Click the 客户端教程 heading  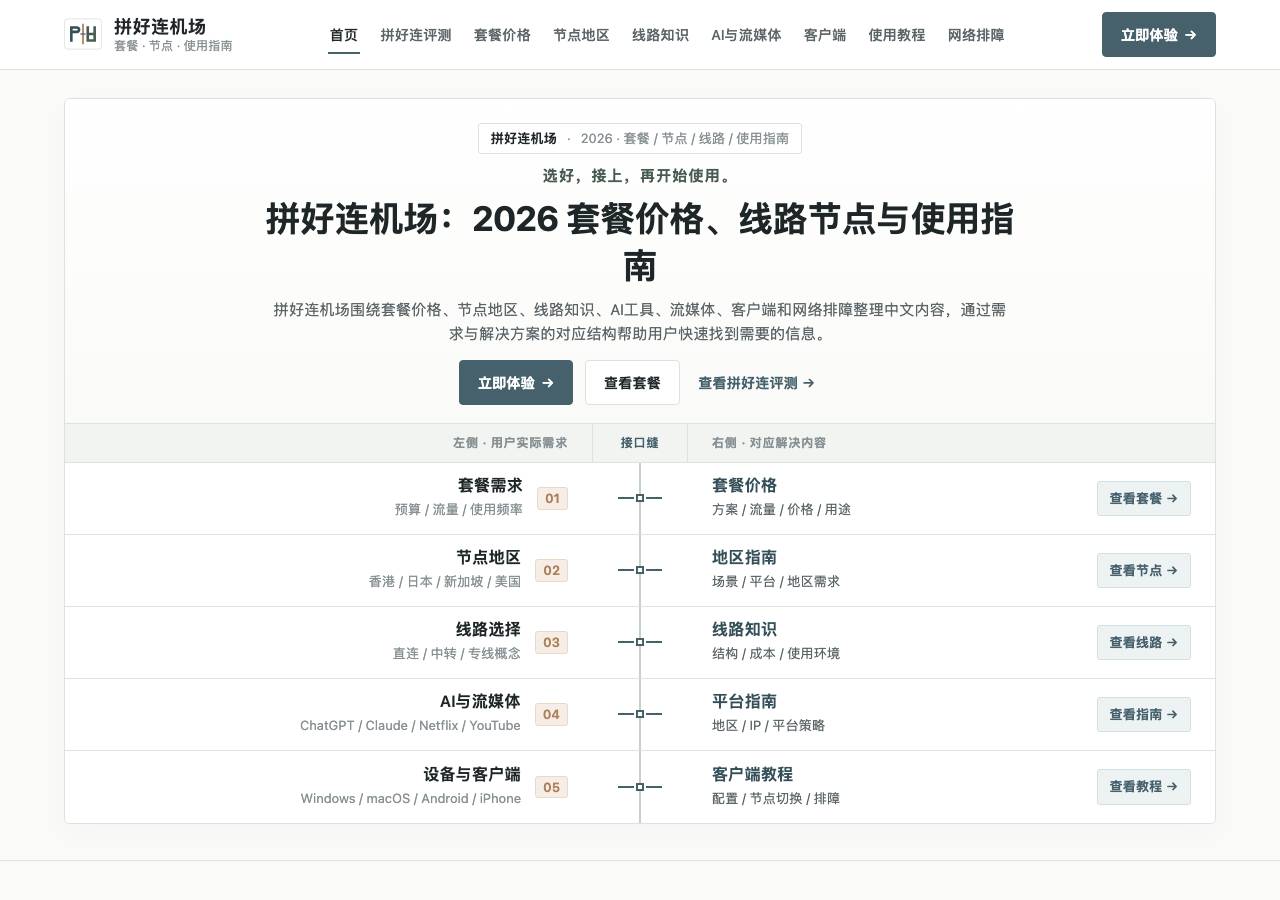coord(752,774)
